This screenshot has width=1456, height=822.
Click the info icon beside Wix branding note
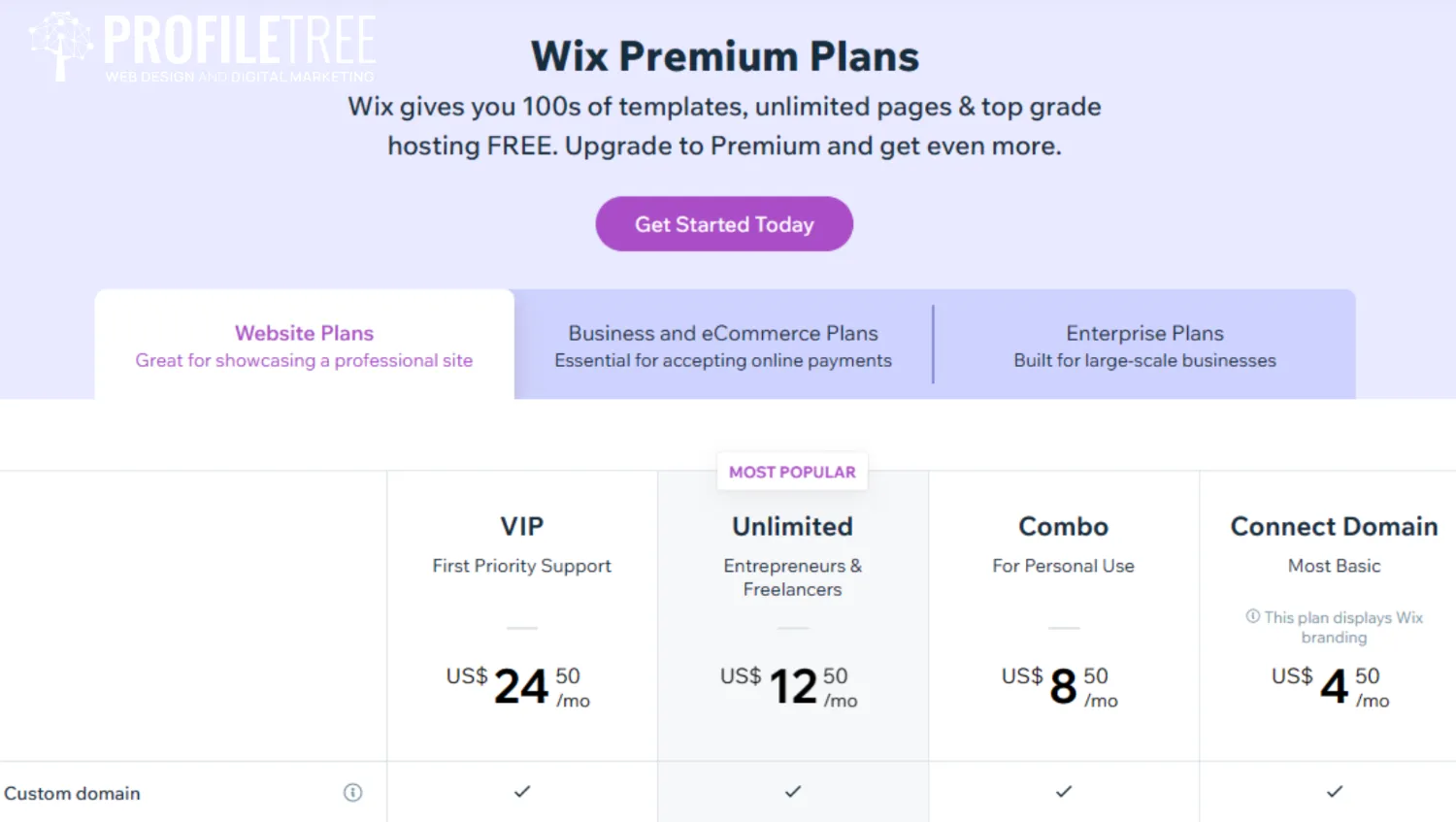tap(1253, 616)
